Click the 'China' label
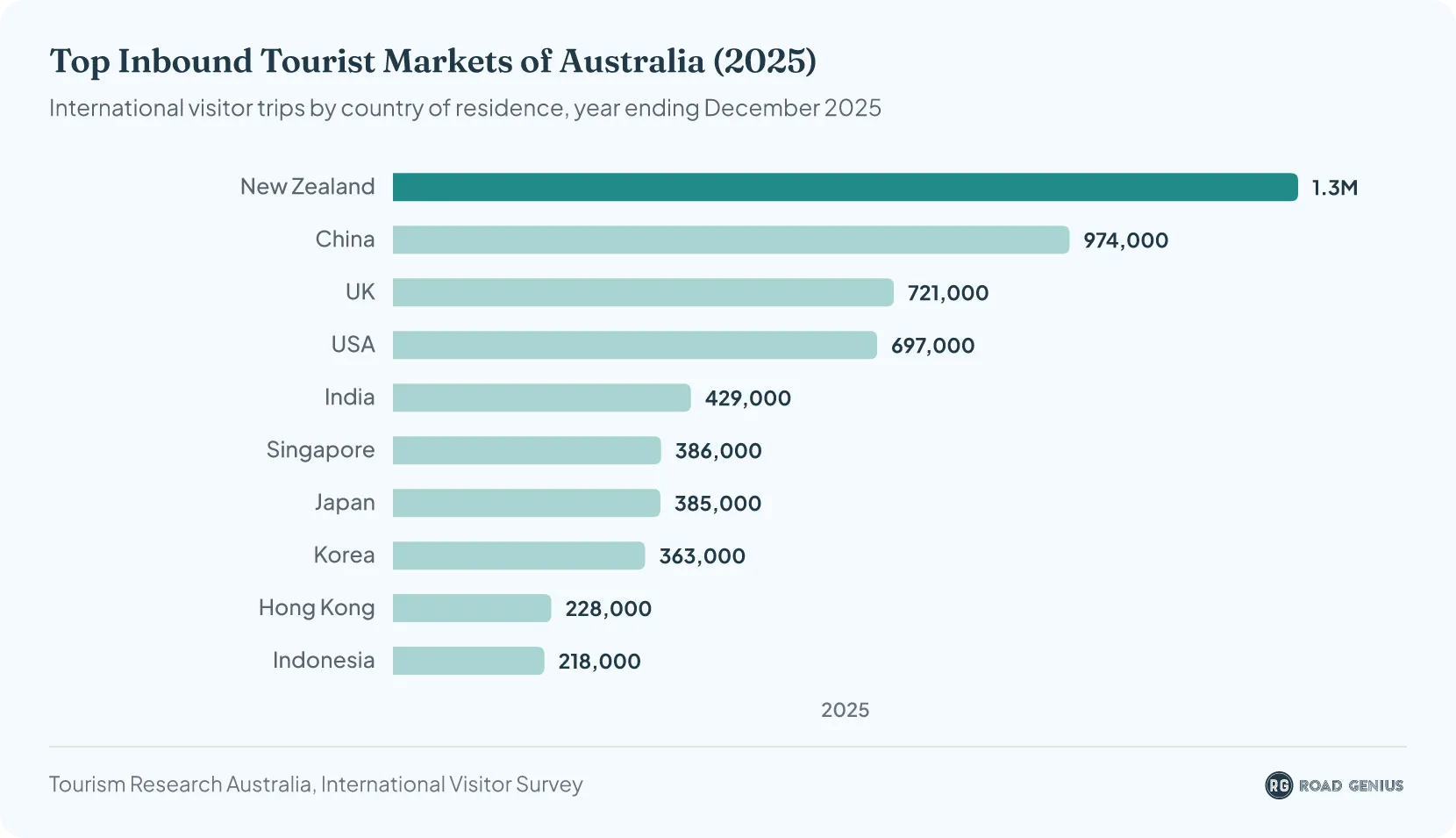The height and width of the screenshot is (838, 1456). (345, 240)
